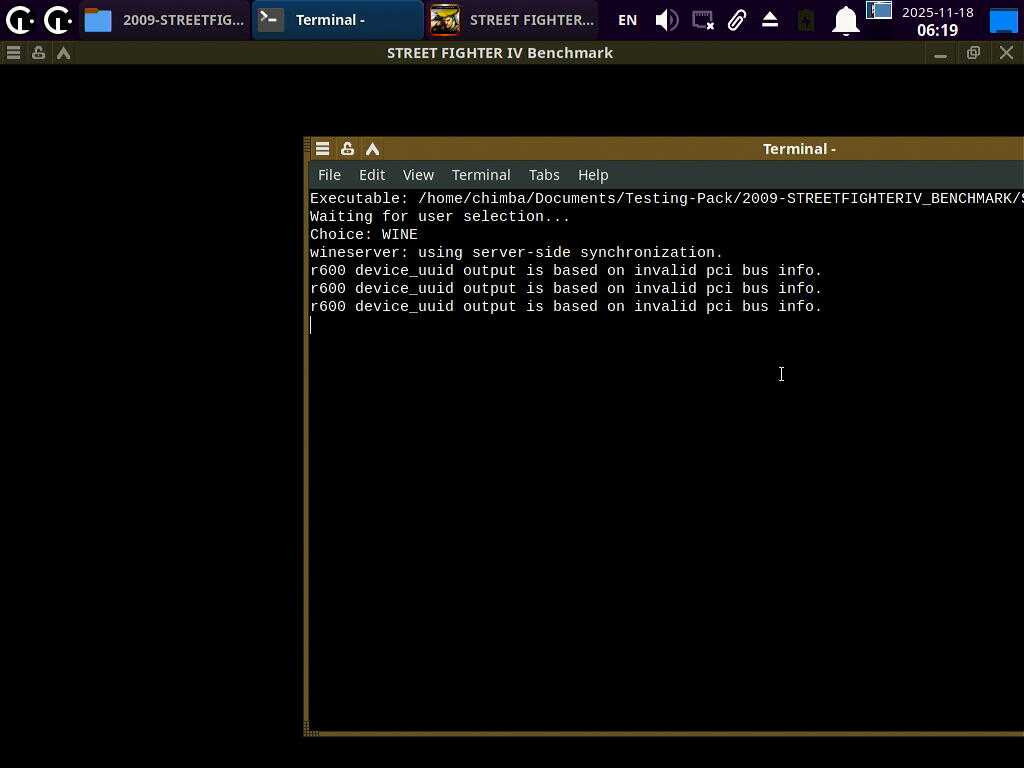Open the View menu in the Terminal
This screenshot has width=1024, height=768.
tap(418, 175)
